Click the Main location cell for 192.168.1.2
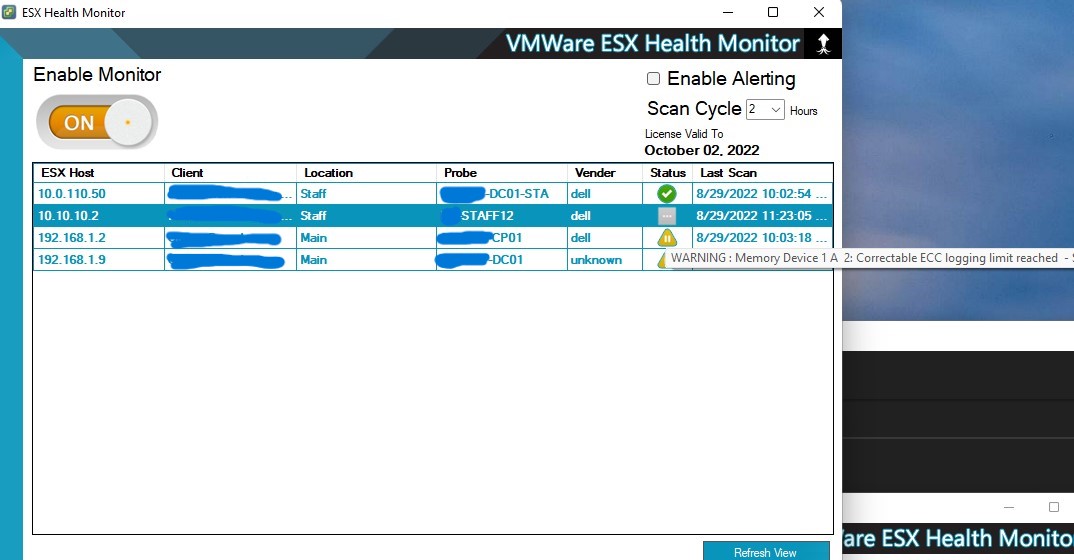Image resolution: width=1074 pixels, height=560 pixels. pos(366,238)
